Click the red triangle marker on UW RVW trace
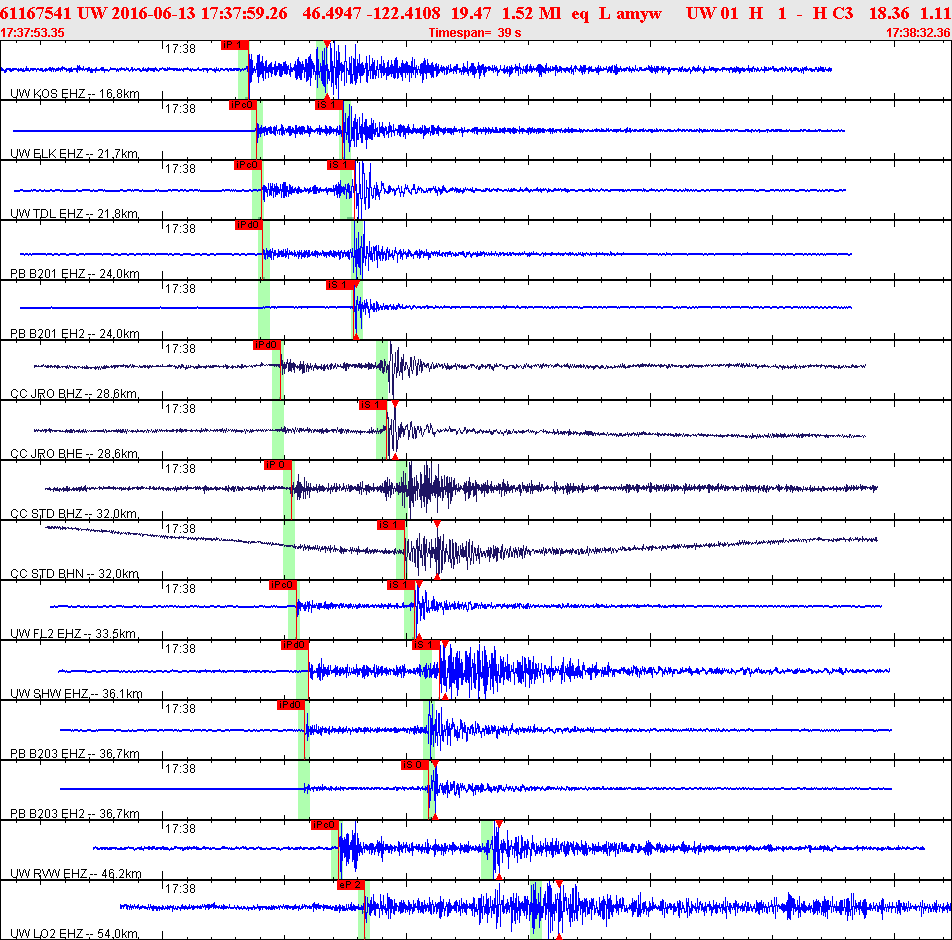Image resolution: width=952 pixels, height=940 pixels. coord(498,823)
